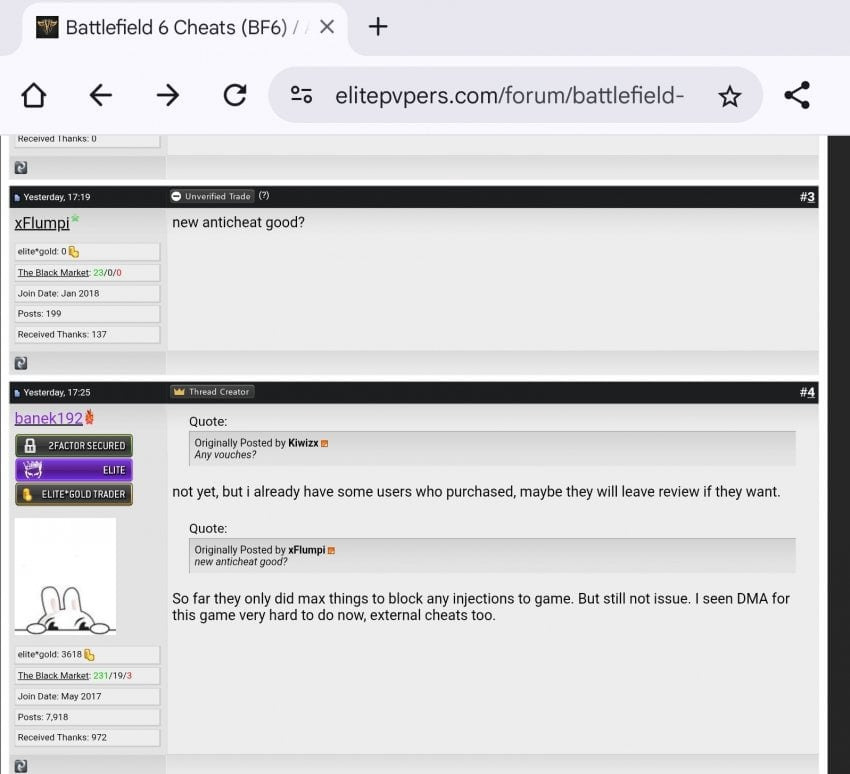Click post icon beside Yesterday, 17:19
The image size is (850, 774).
(x=17, y=197)
